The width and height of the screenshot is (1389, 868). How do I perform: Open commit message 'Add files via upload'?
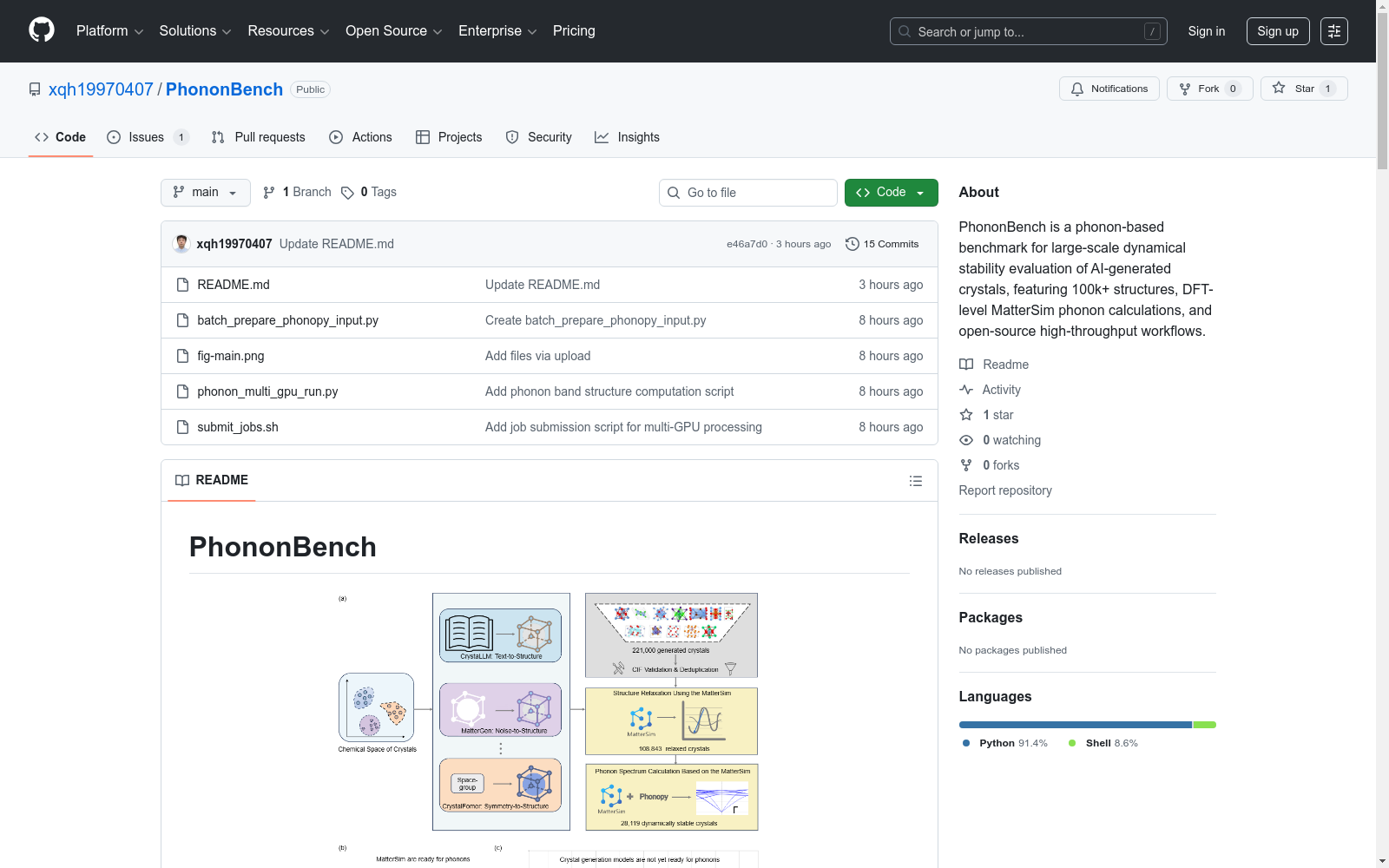[538, 356]
